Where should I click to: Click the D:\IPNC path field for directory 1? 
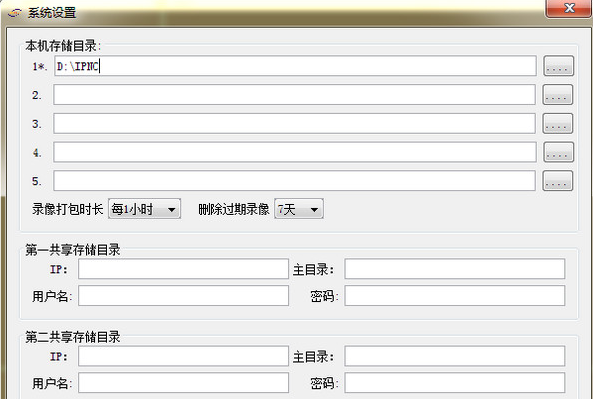click(295, 66)
